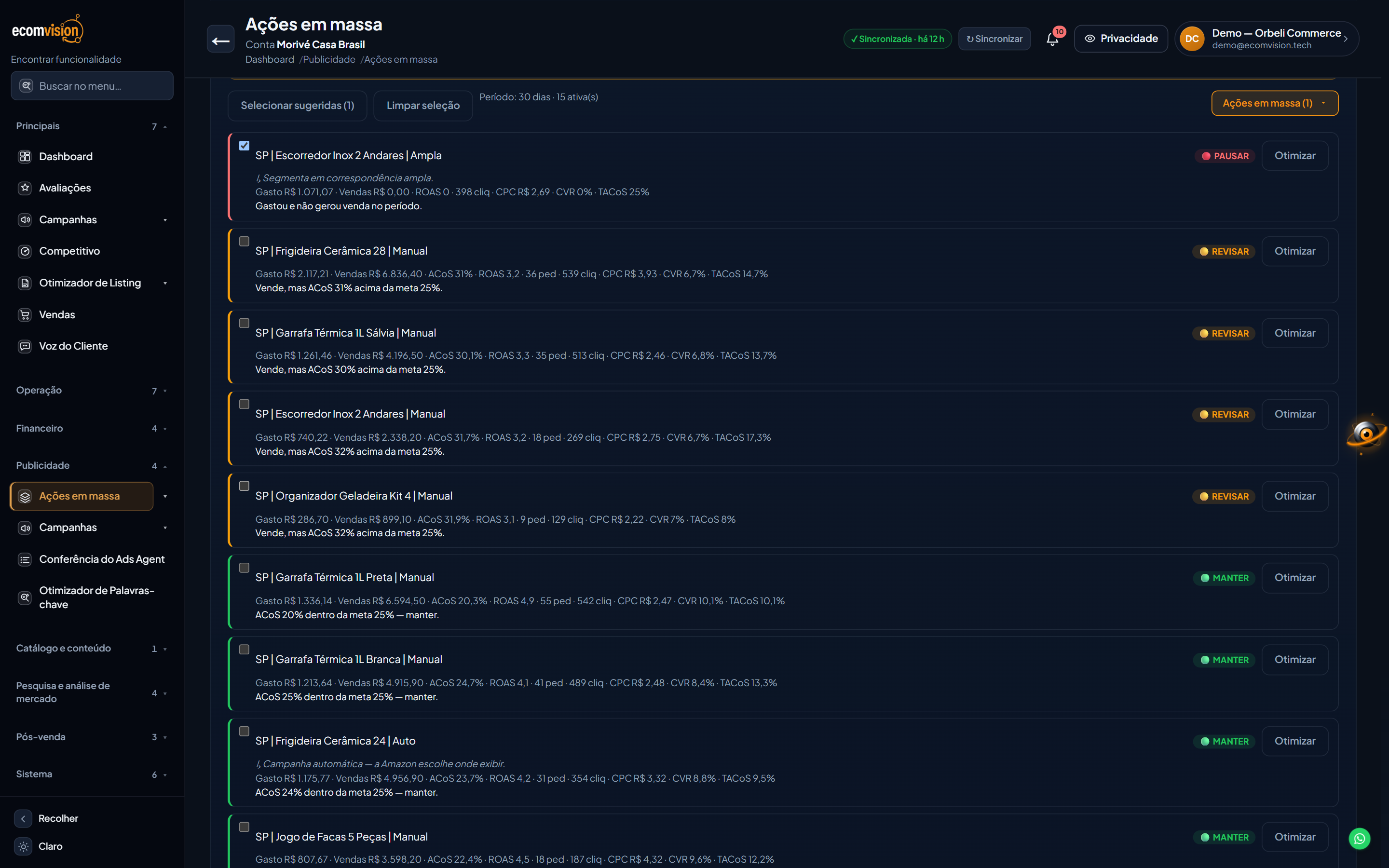Open the floating assistant orb icon
This screenshot has height=868, width=1389.
click(x=1366, y=434)
